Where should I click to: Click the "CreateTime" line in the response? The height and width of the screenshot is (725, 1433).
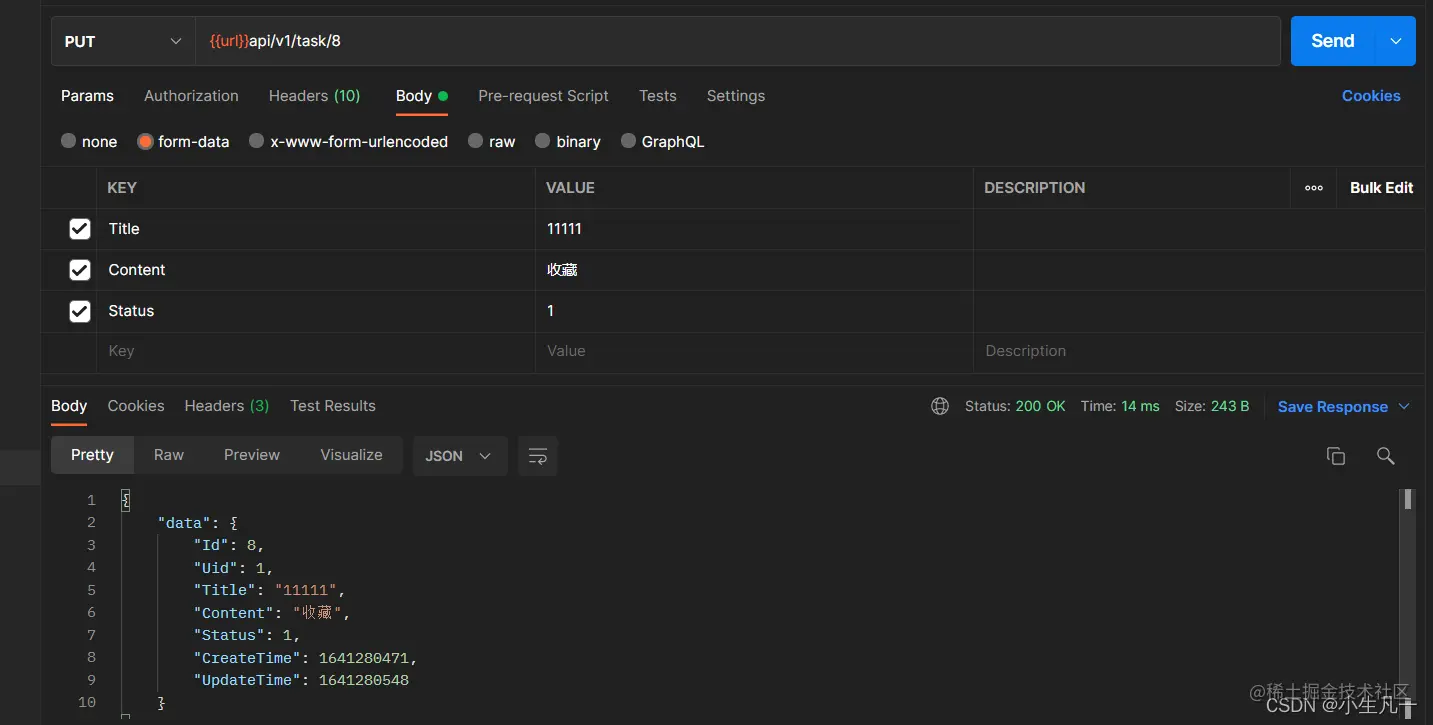[305, 658]
